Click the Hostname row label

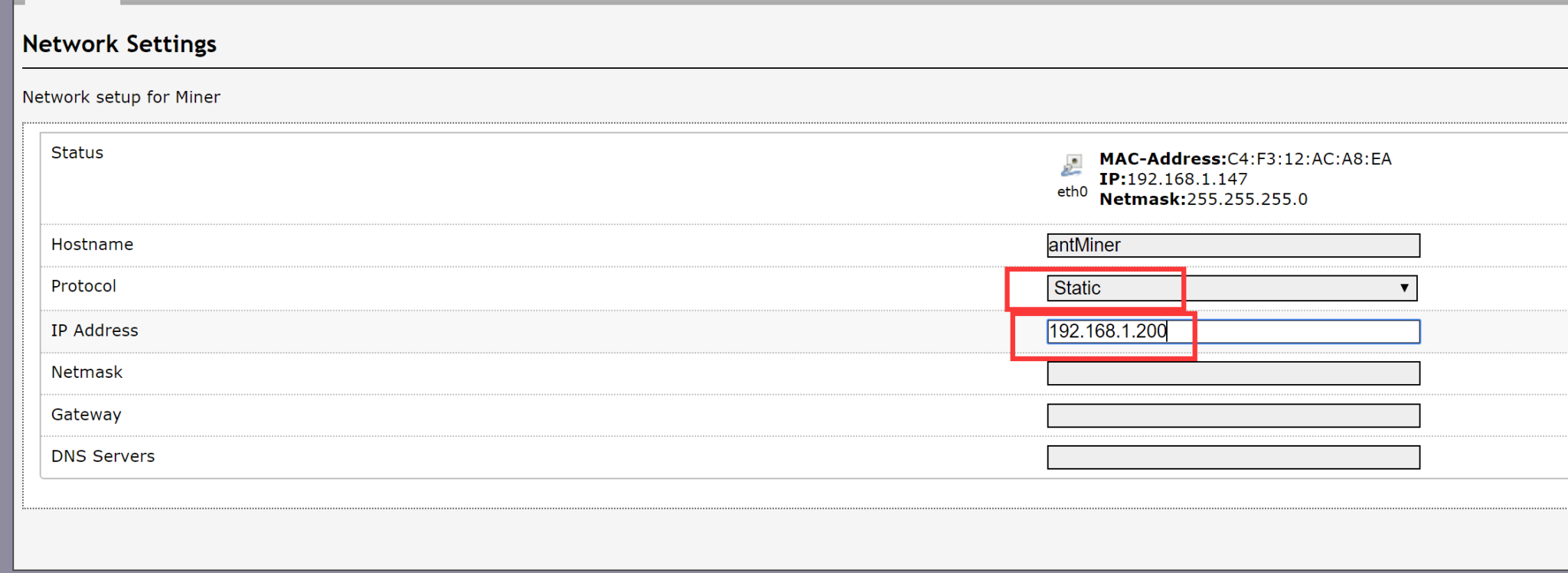pyautogui.click(x=92, y=244)
